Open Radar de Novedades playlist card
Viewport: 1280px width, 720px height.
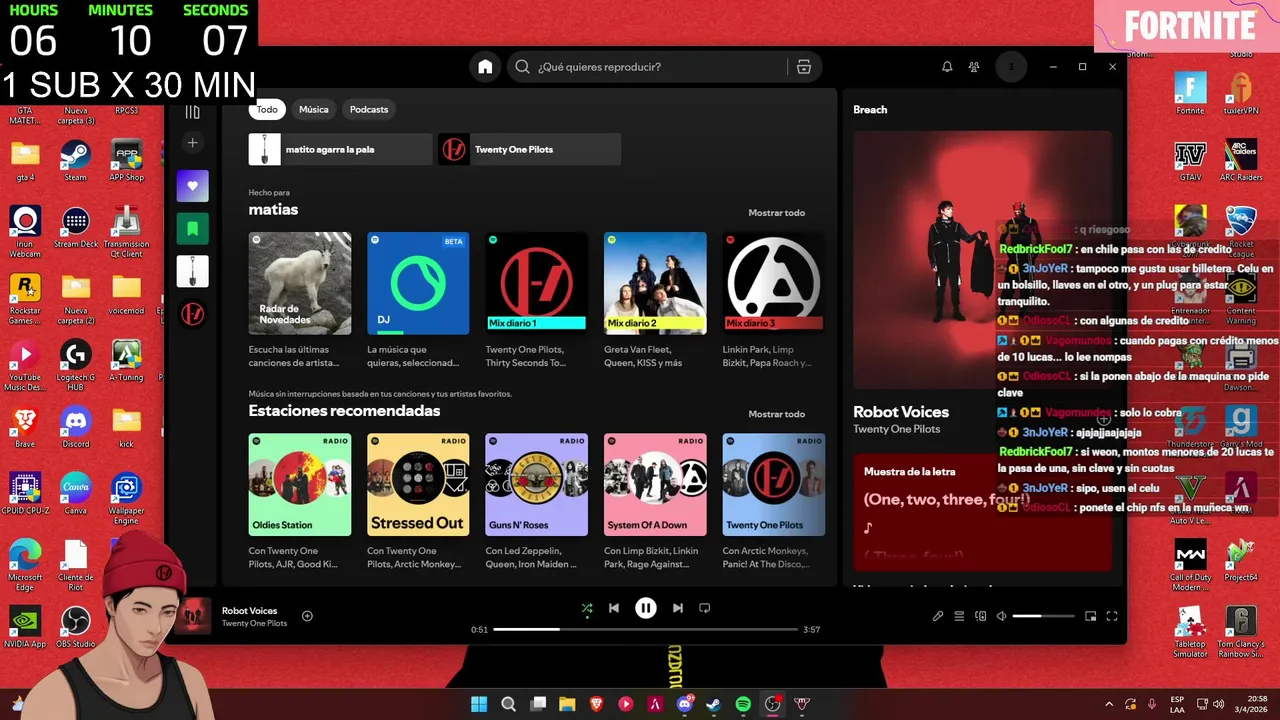(300, 283)
